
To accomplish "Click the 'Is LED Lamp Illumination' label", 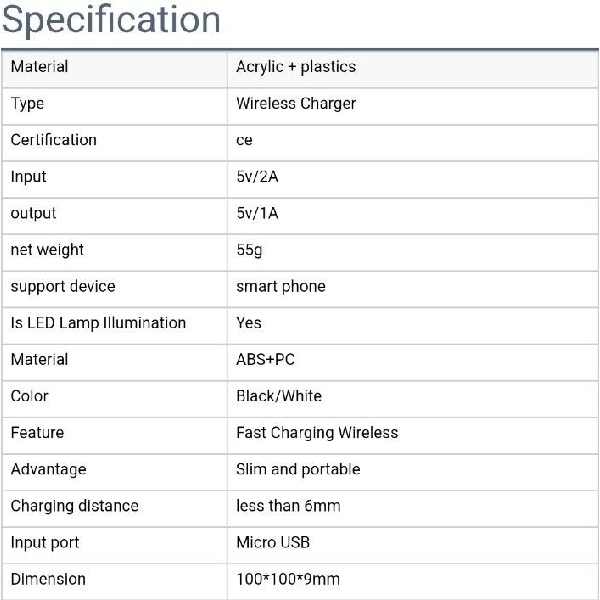I will (x=98, y=323).
